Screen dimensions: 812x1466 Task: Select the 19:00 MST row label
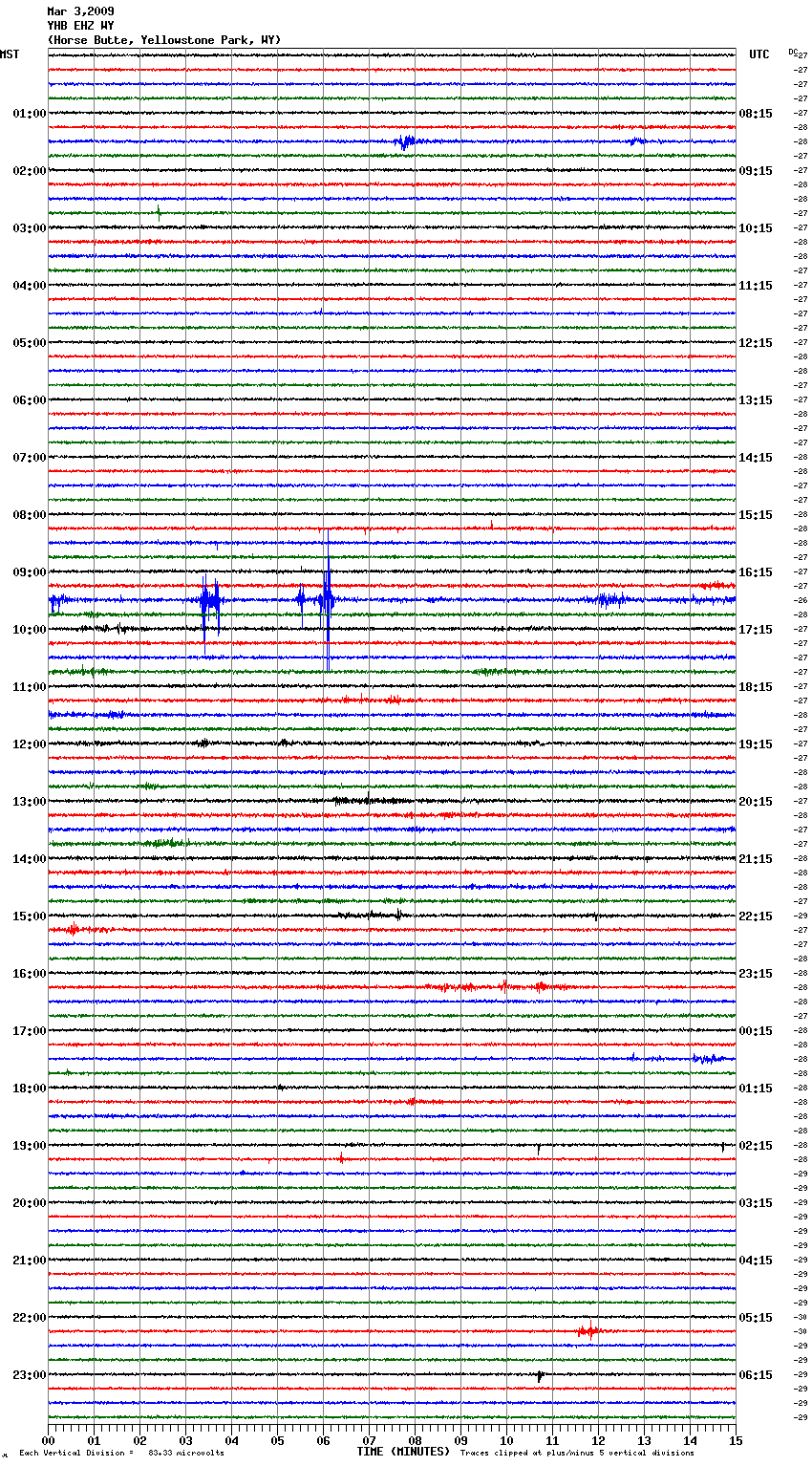(30, 1146)
